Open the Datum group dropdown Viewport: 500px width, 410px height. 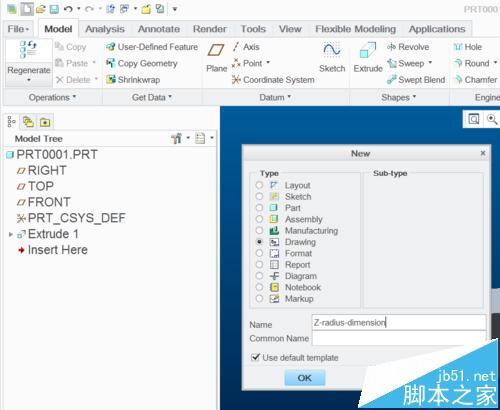[x=275, y=97]
